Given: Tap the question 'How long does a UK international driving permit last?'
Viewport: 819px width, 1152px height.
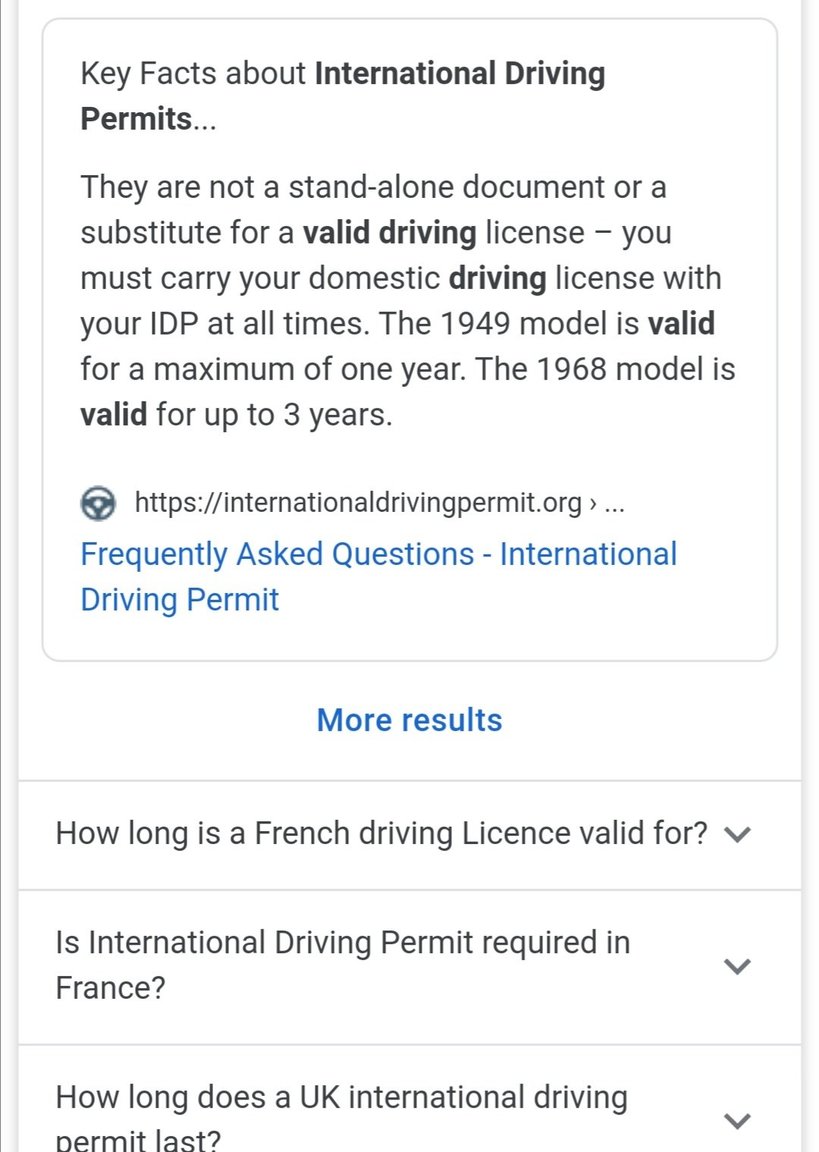Looking at the screenshot, I should 342,1117.
